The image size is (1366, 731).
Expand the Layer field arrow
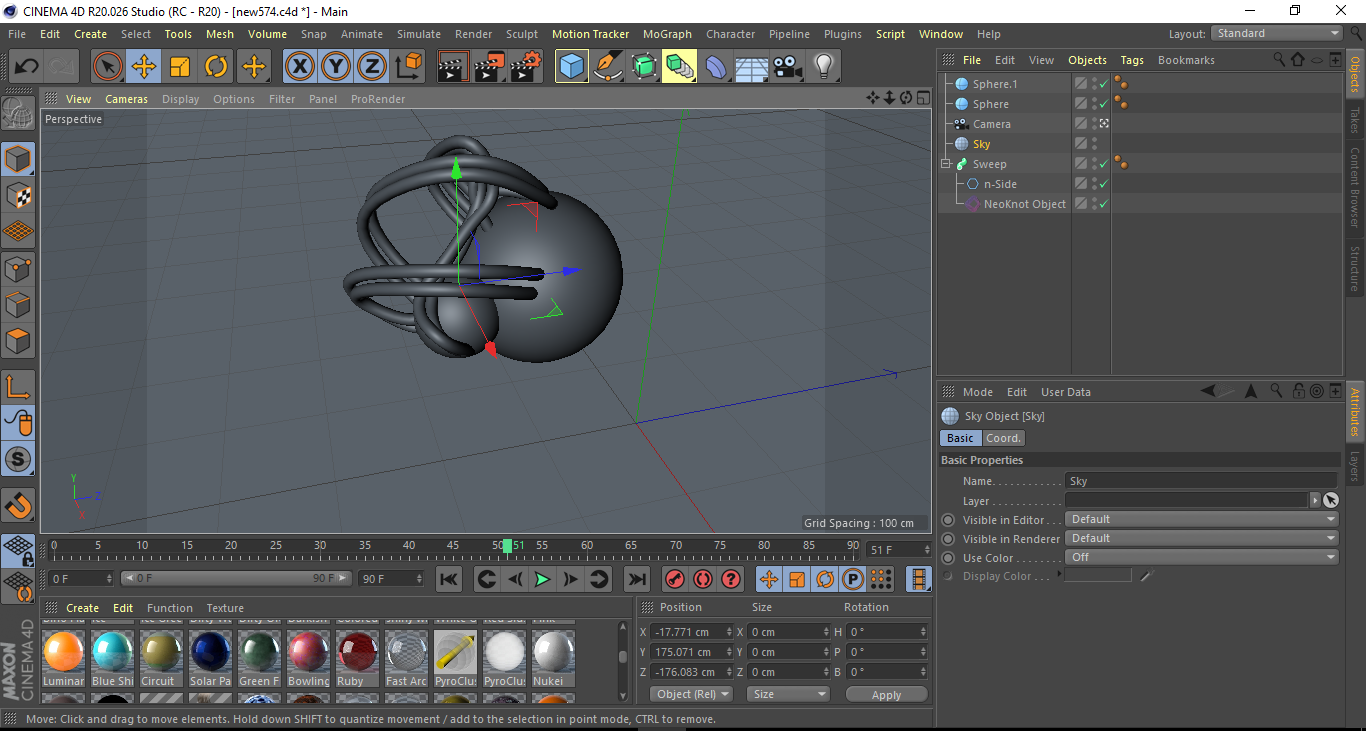[x=1314, y=500]
